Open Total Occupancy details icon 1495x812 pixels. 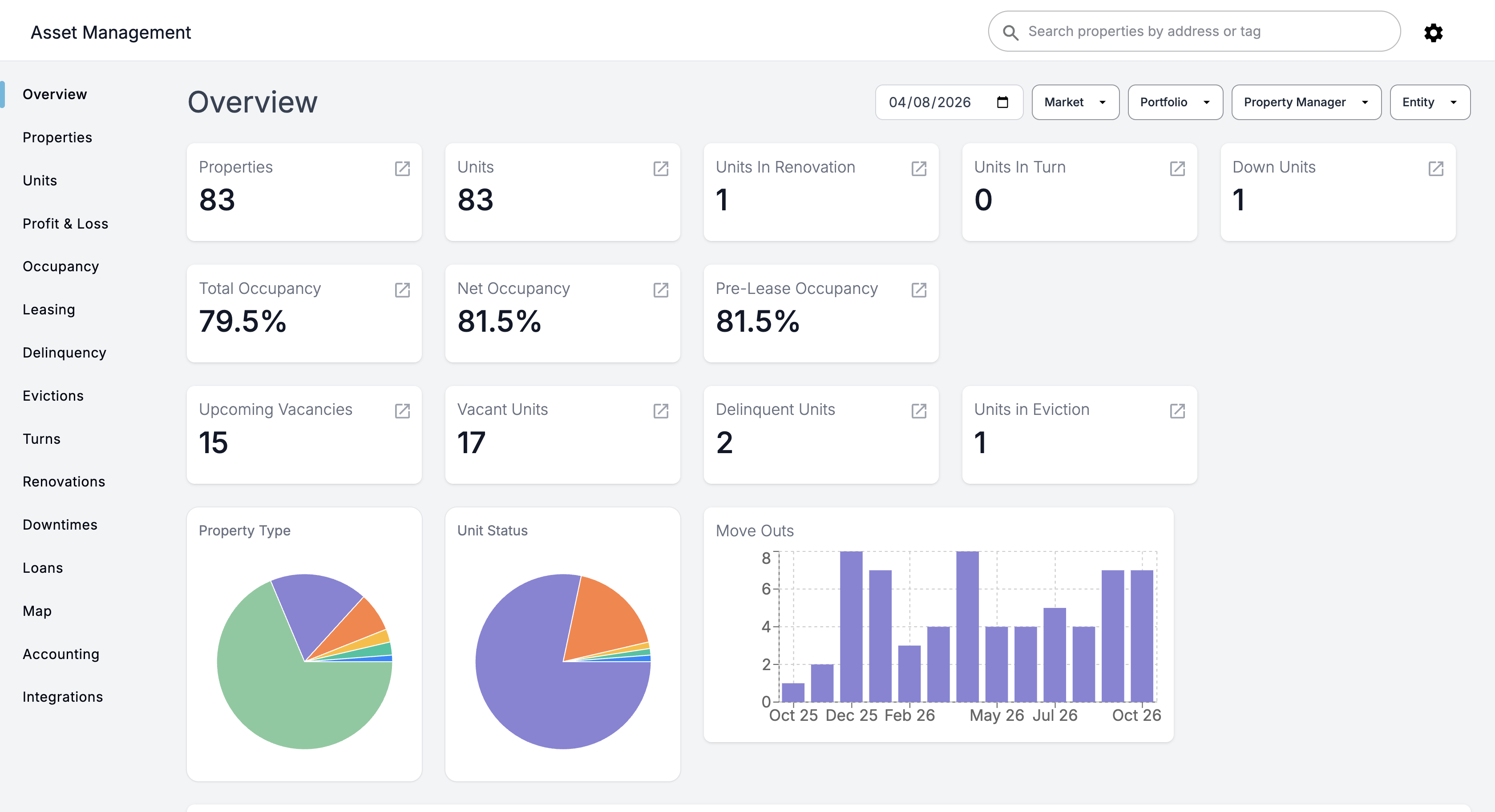pyautogui.click(x=402, y=290)
